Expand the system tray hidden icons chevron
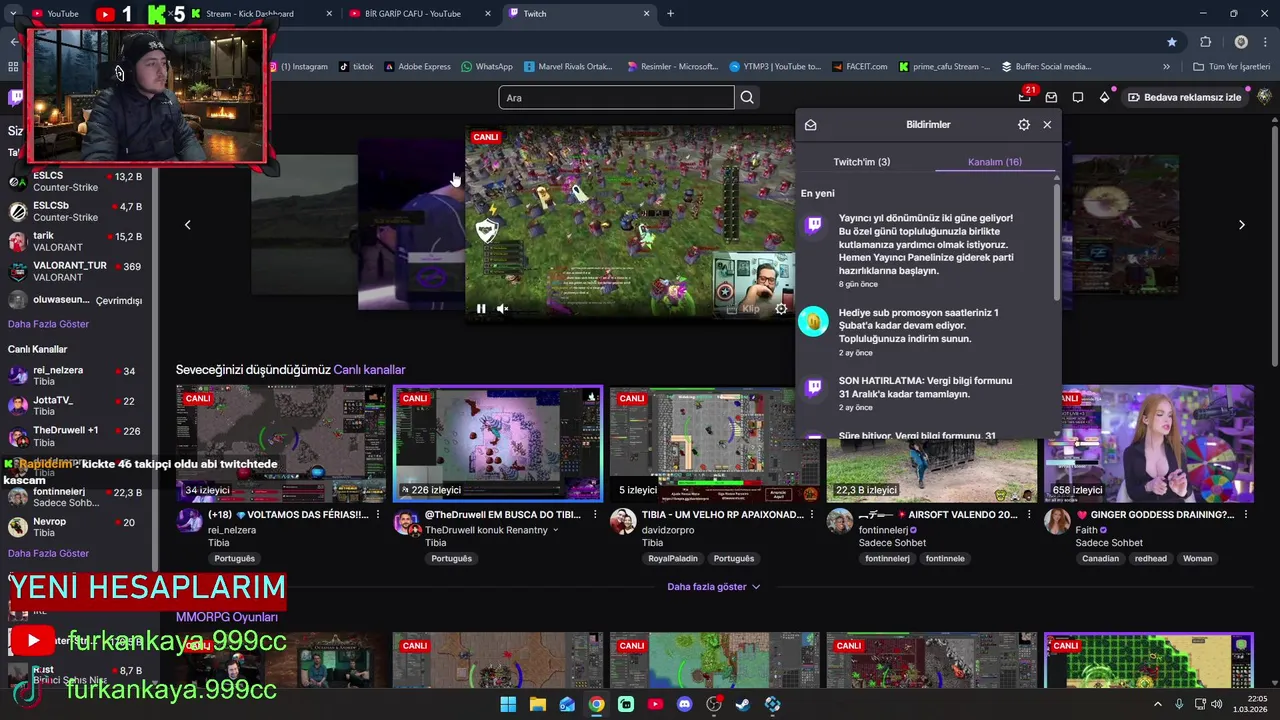Viewport: 1280px width, 720px height. coord(1158,704)
